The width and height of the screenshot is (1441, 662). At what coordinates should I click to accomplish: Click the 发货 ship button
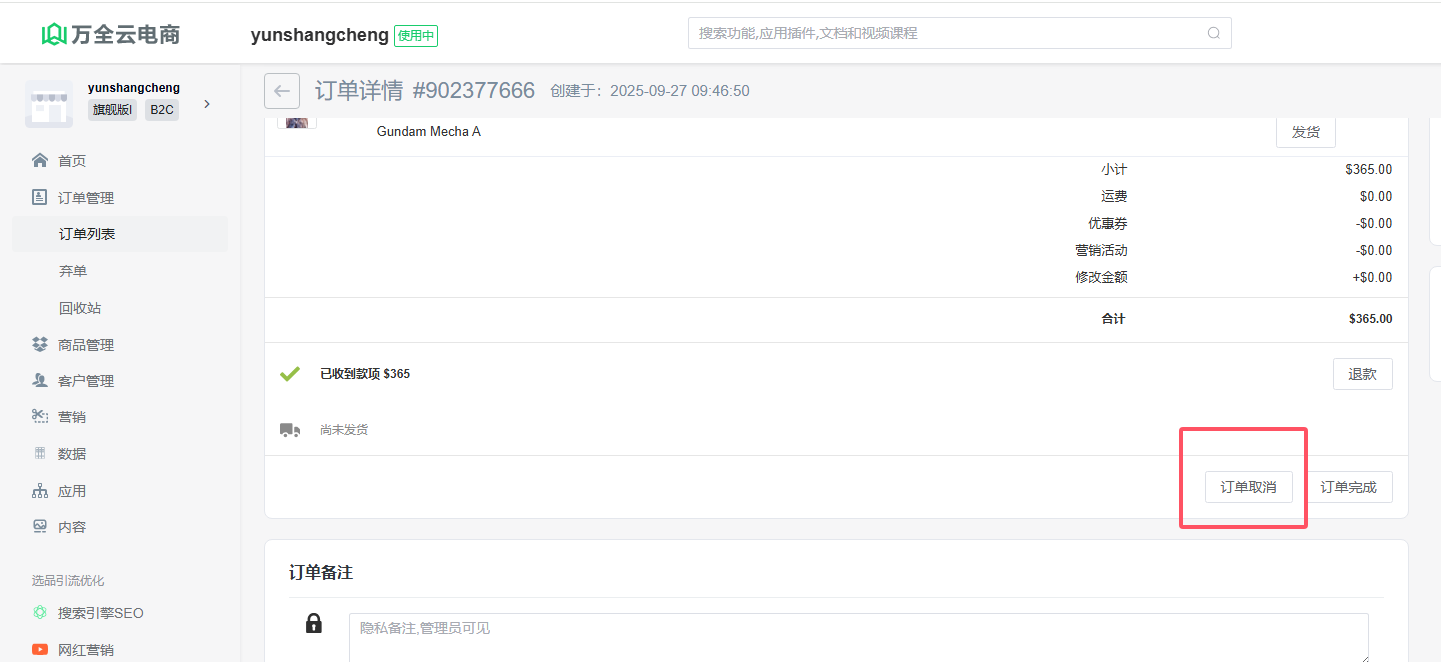[1305, 132]
